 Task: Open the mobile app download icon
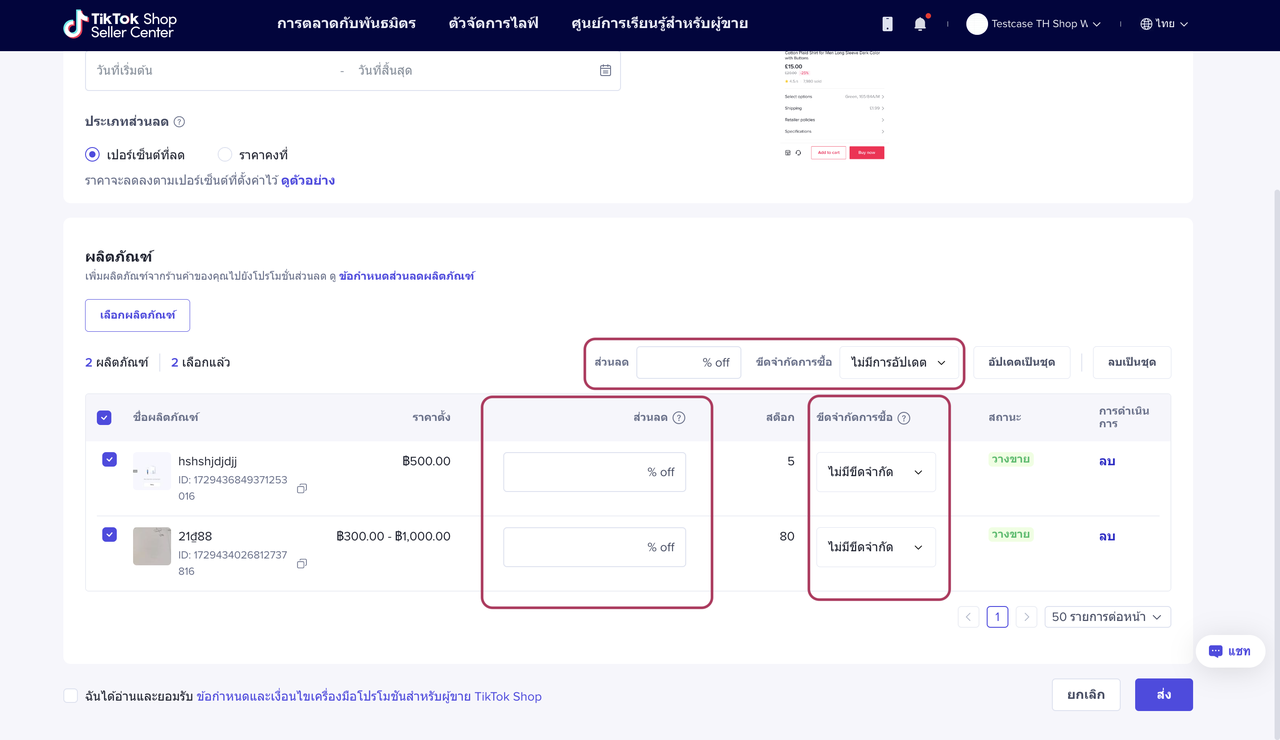(887, 24)
